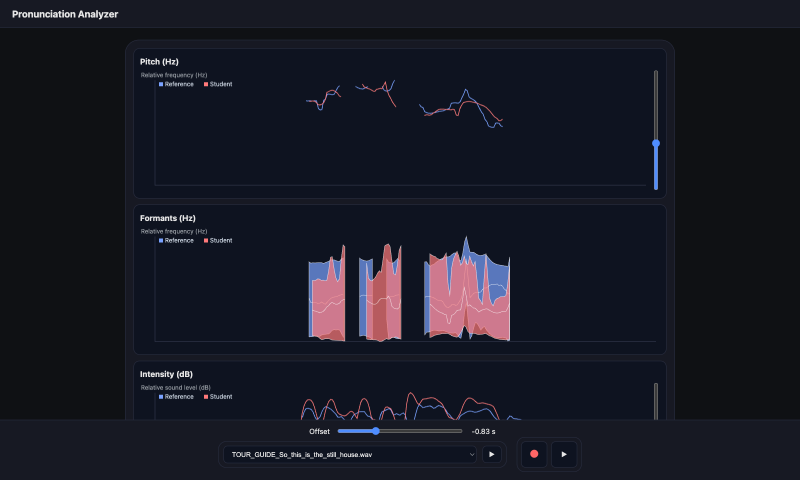Click the Intensity (dB) panel heading
This screenshot has width=800, height=480.
pos(166,374)
